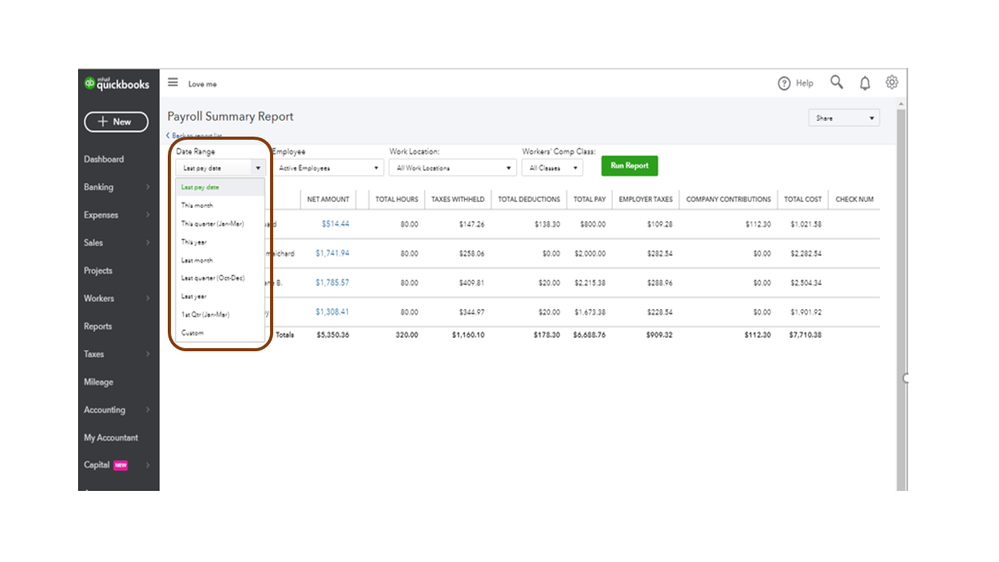Viewport: 999px width, 562px height.
Task: Open the notifications bell icon
Action: pyautogui.click(x=865, y=84)
